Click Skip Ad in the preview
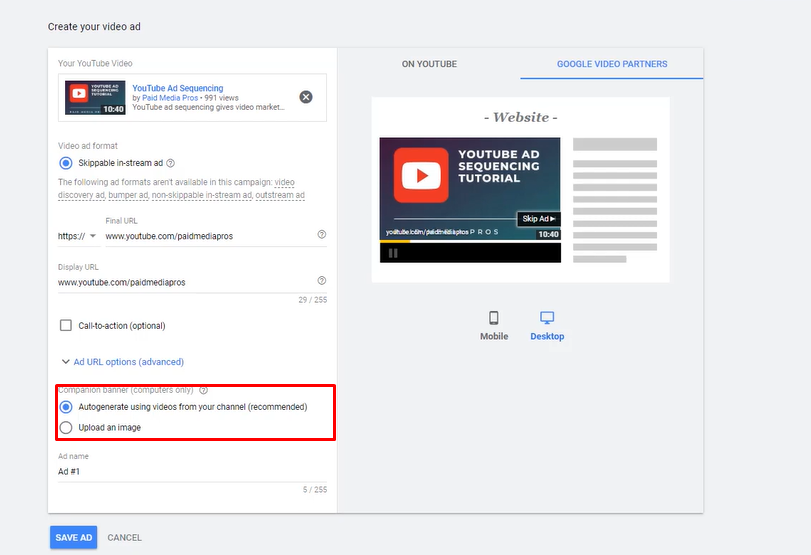811x555 pixels. [538, 219]
